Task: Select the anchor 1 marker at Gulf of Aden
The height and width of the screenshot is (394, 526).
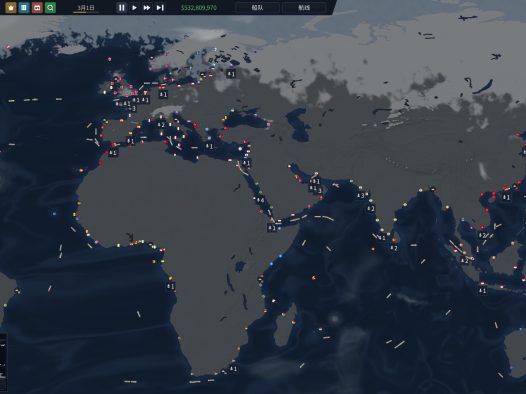Action: tap(272, 228)
